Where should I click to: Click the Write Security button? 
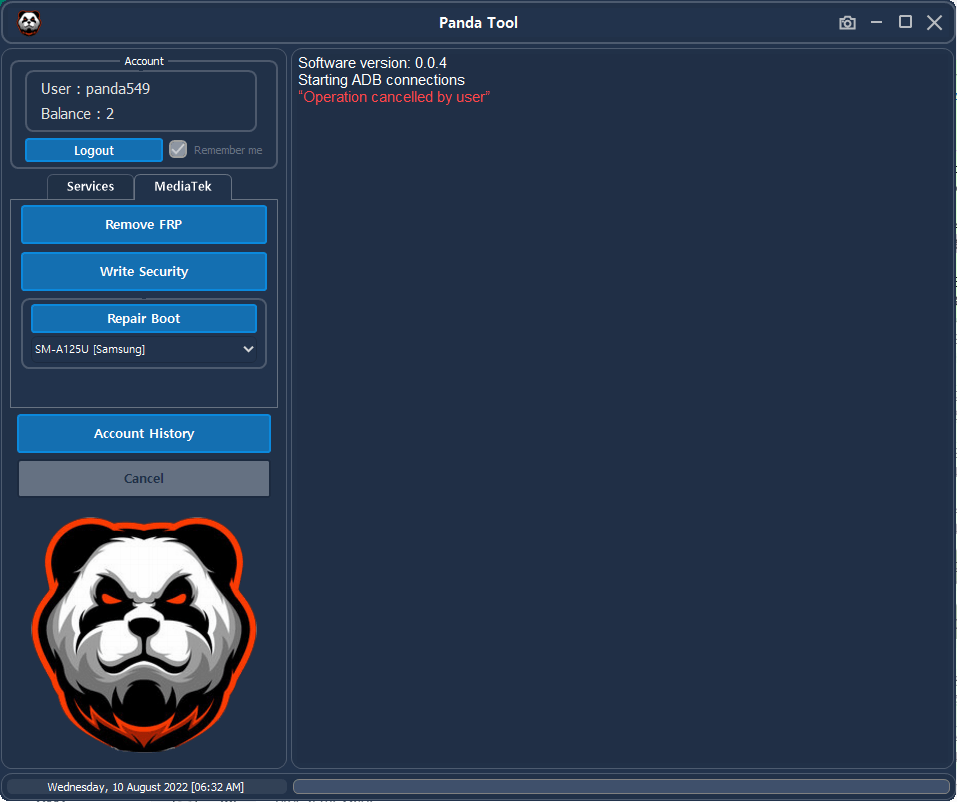click(143, 271)
